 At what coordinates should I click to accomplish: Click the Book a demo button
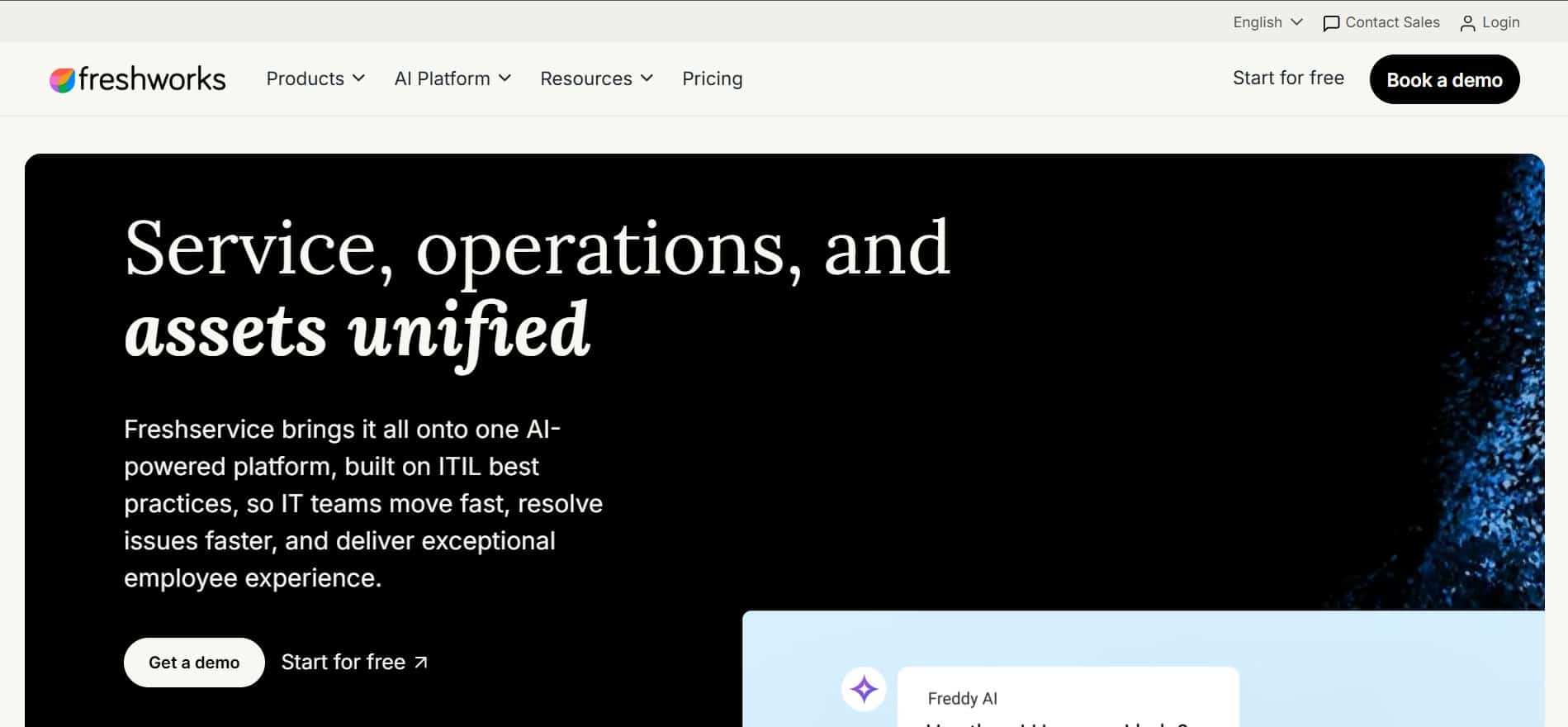tap(1444, 79)
